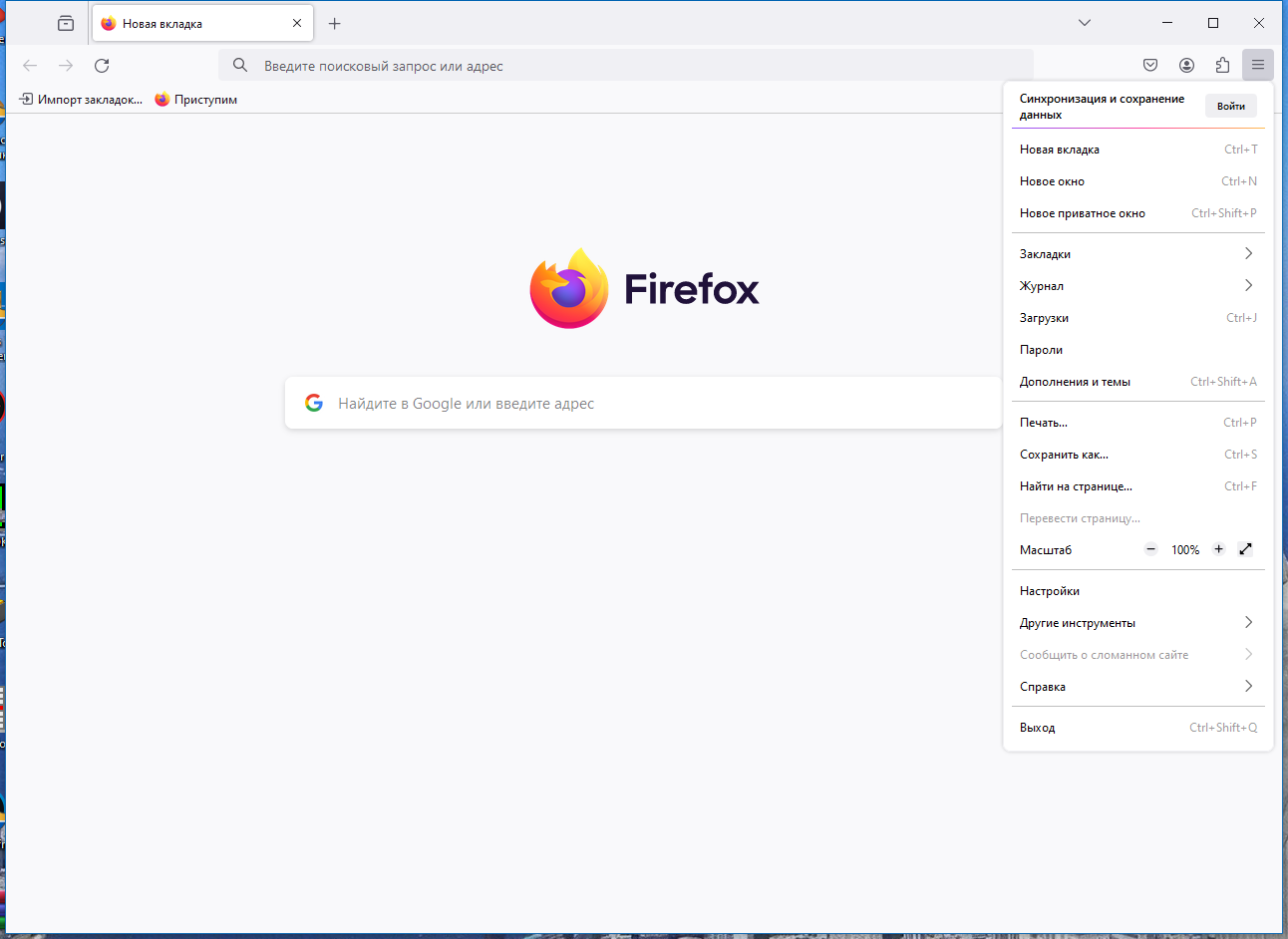Expand the Справка submenu
Viewport: 1288px width, 939px height.
tap(1138, 687)
